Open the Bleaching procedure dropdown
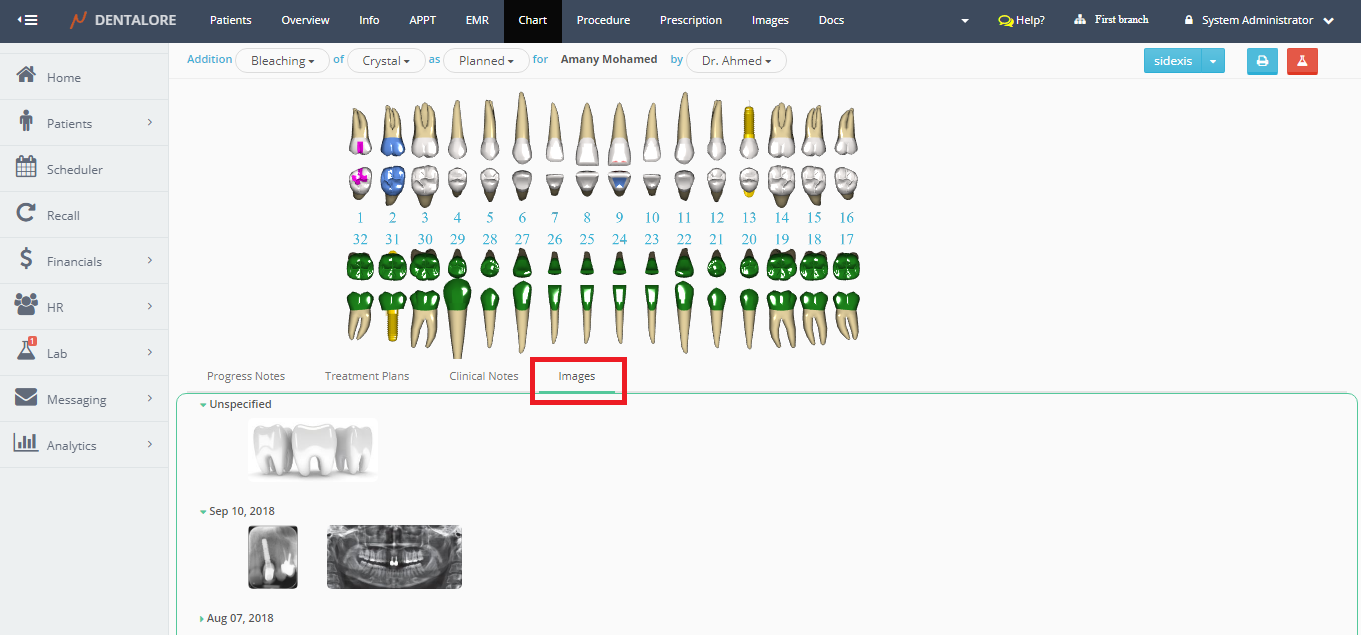Viewport: 1361px width, 635px height. click(282, 61)
